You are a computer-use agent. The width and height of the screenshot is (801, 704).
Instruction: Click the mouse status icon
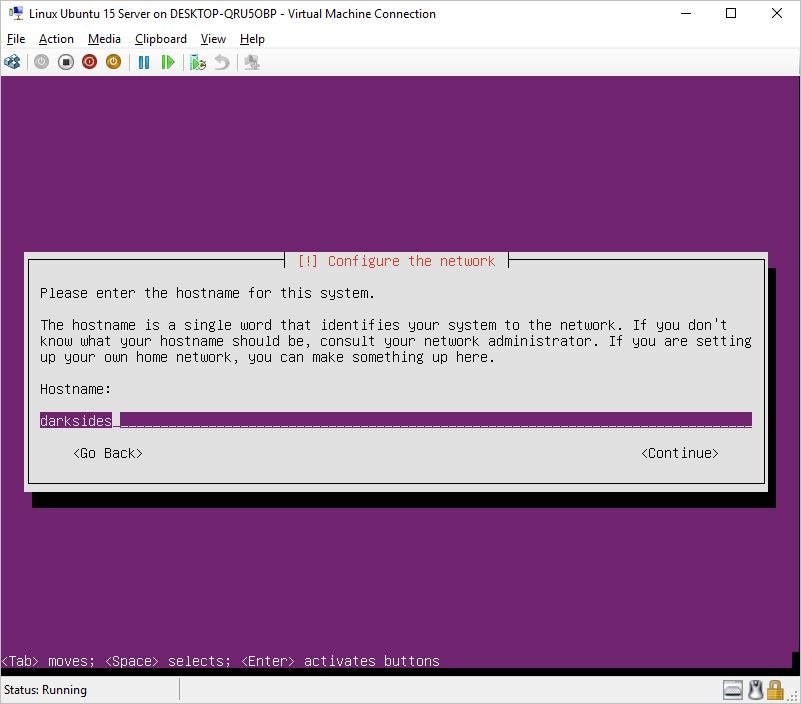(x=756, y=690)
